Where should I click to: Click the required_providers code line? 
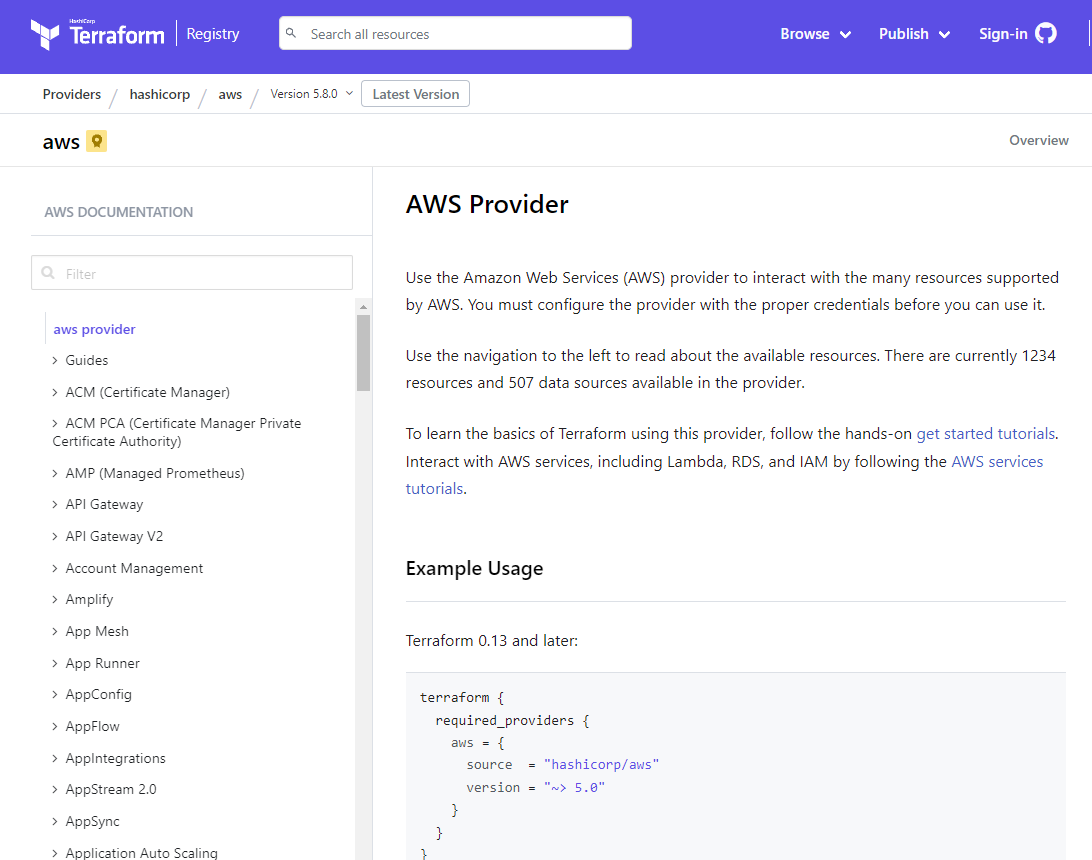(x=513, y=721)
